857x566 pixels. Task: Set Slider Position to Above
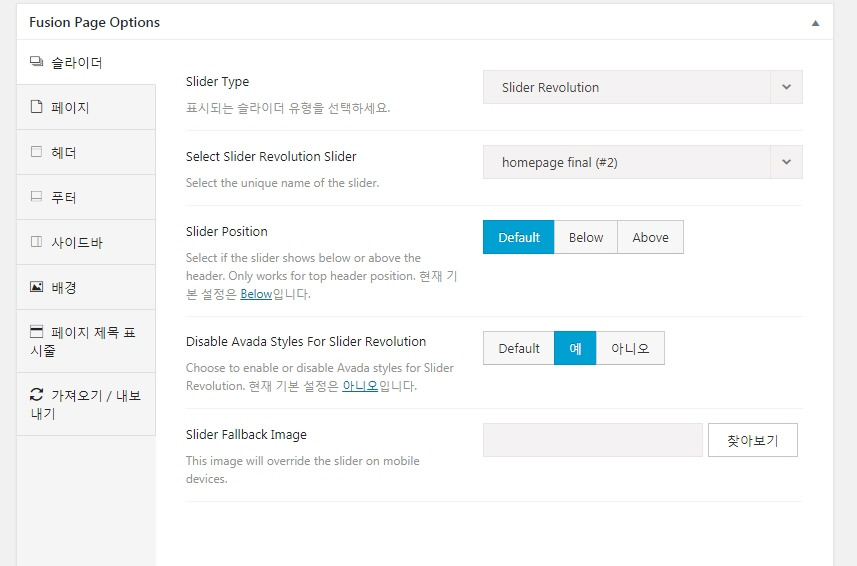tap(650, 237)
